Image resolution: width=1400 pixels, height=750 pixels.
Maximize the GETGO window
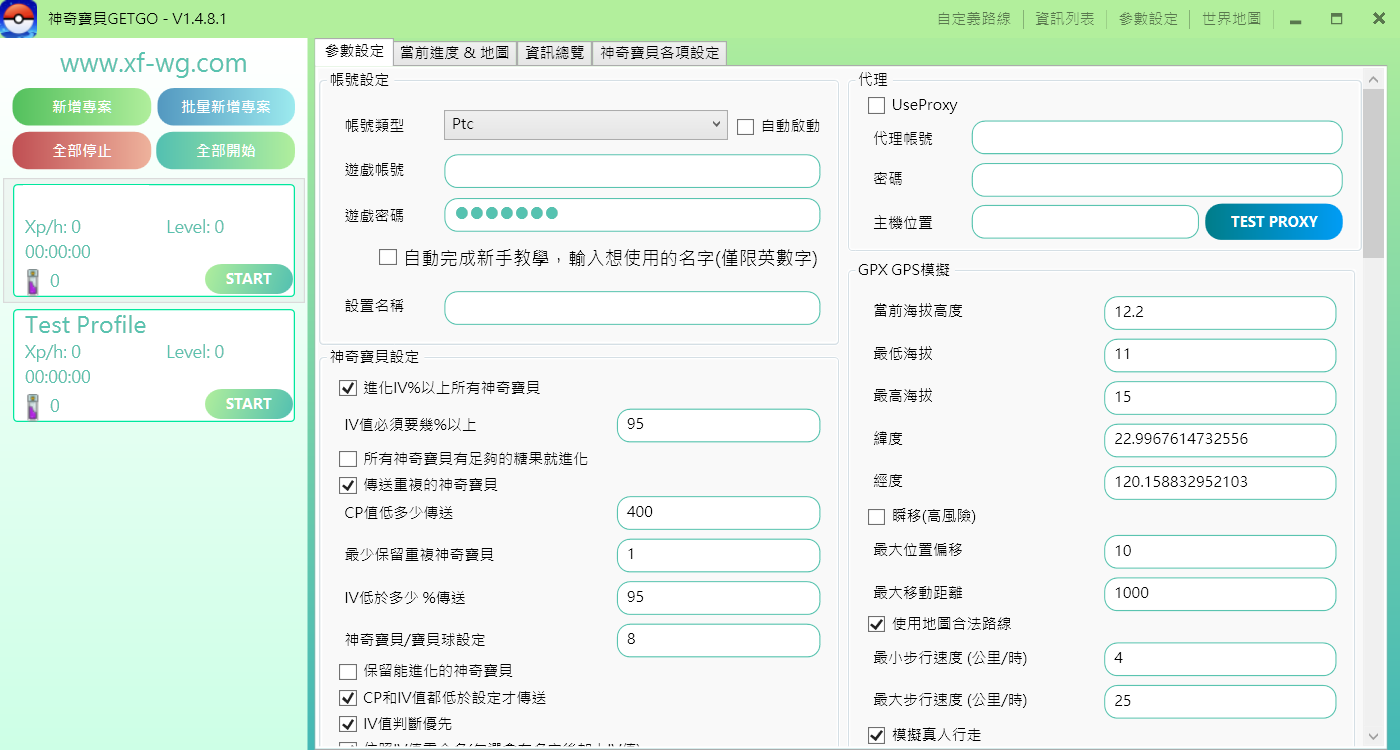(1337, 19)
